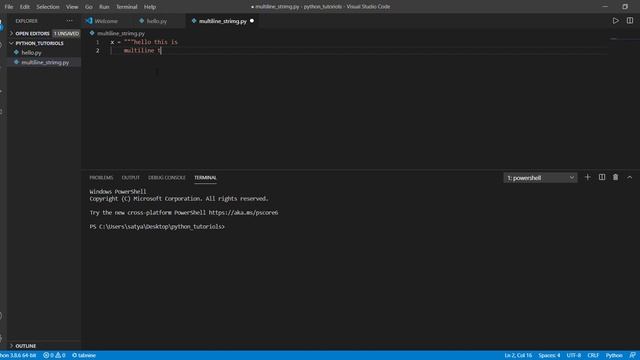Viewport: 640px width, 360px height.
Task: Open the Selection menu
Action: coord(48,7)
